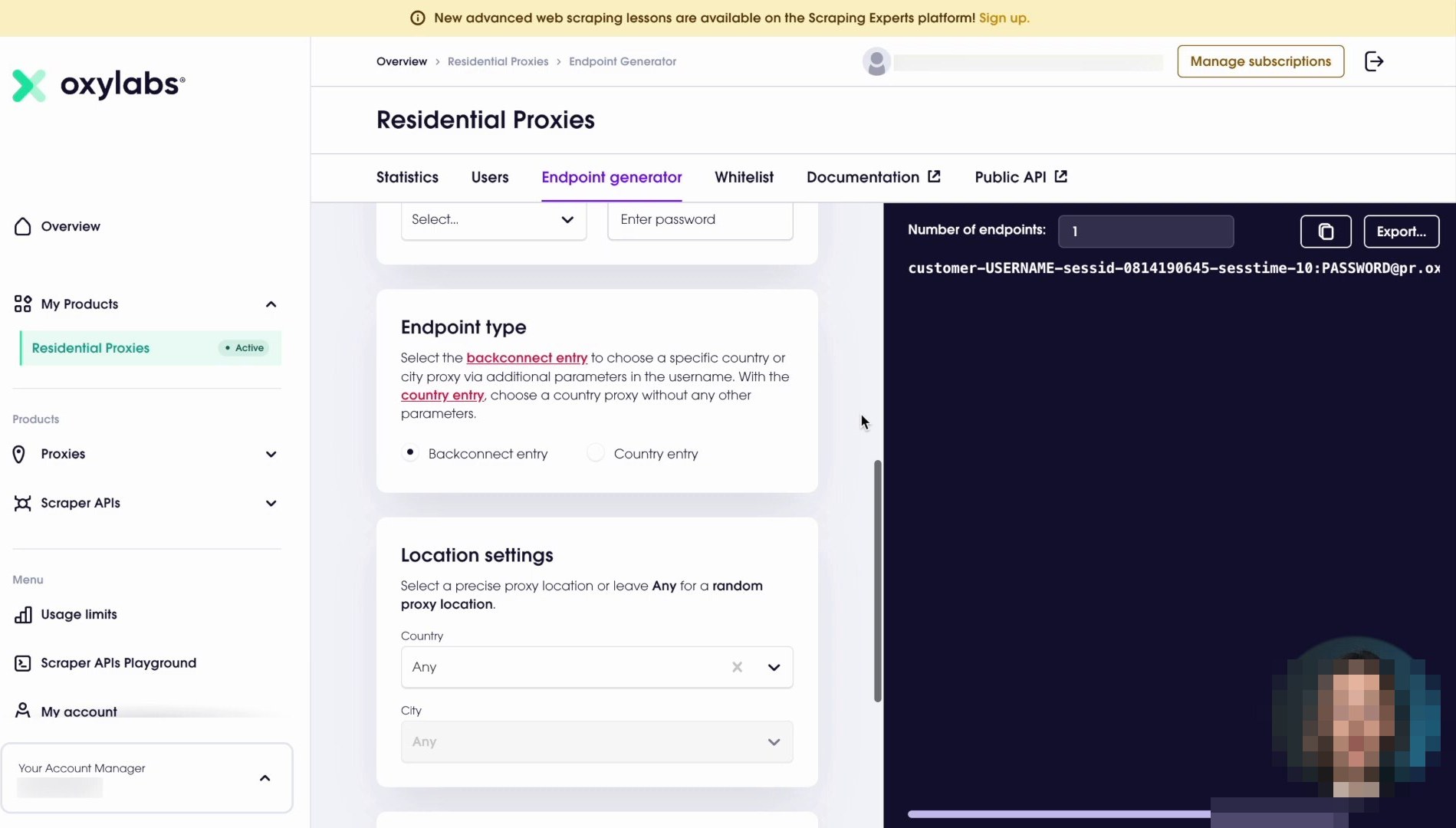Click the info icon in the banner
This screenshot has height=828, width=1456.
418,18
